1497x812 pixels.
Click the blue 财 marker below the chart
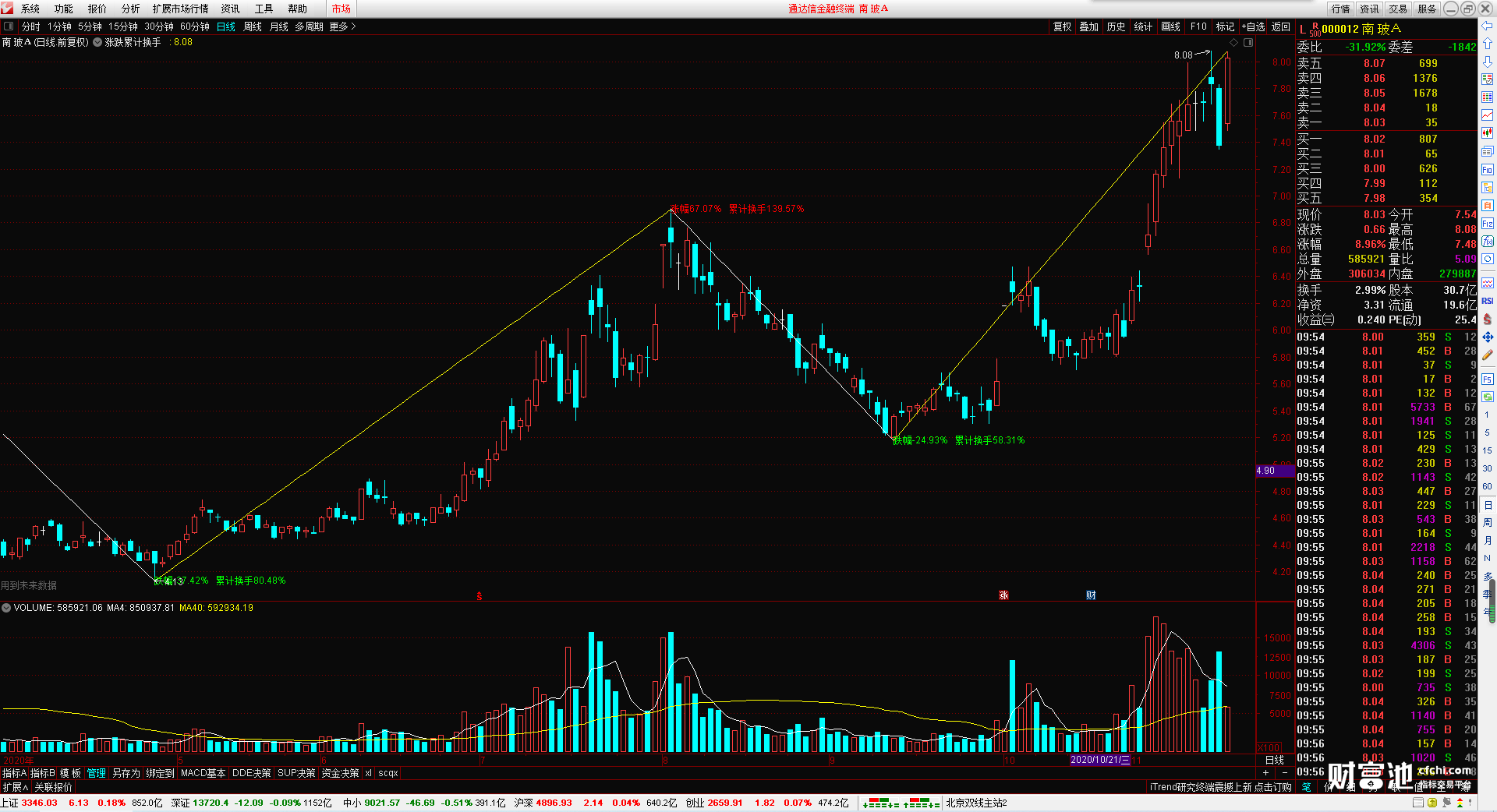click(x=1091, y=595)
